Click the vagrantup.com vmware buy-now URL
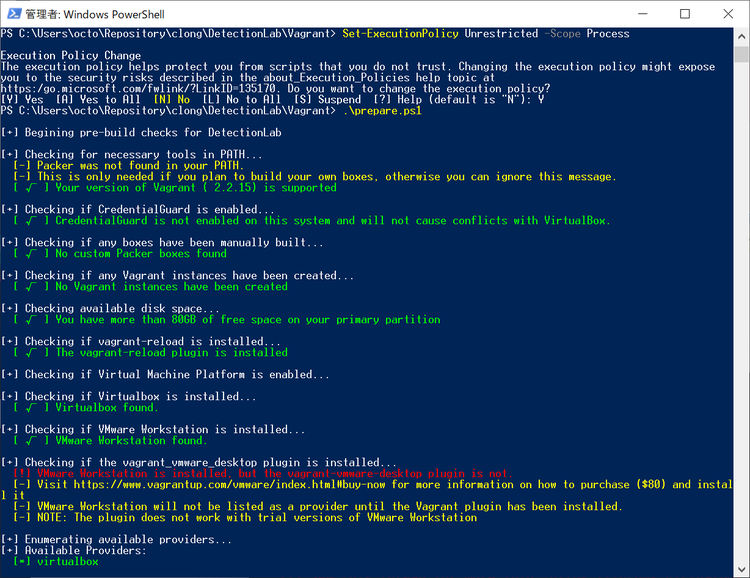 (229, 485)
